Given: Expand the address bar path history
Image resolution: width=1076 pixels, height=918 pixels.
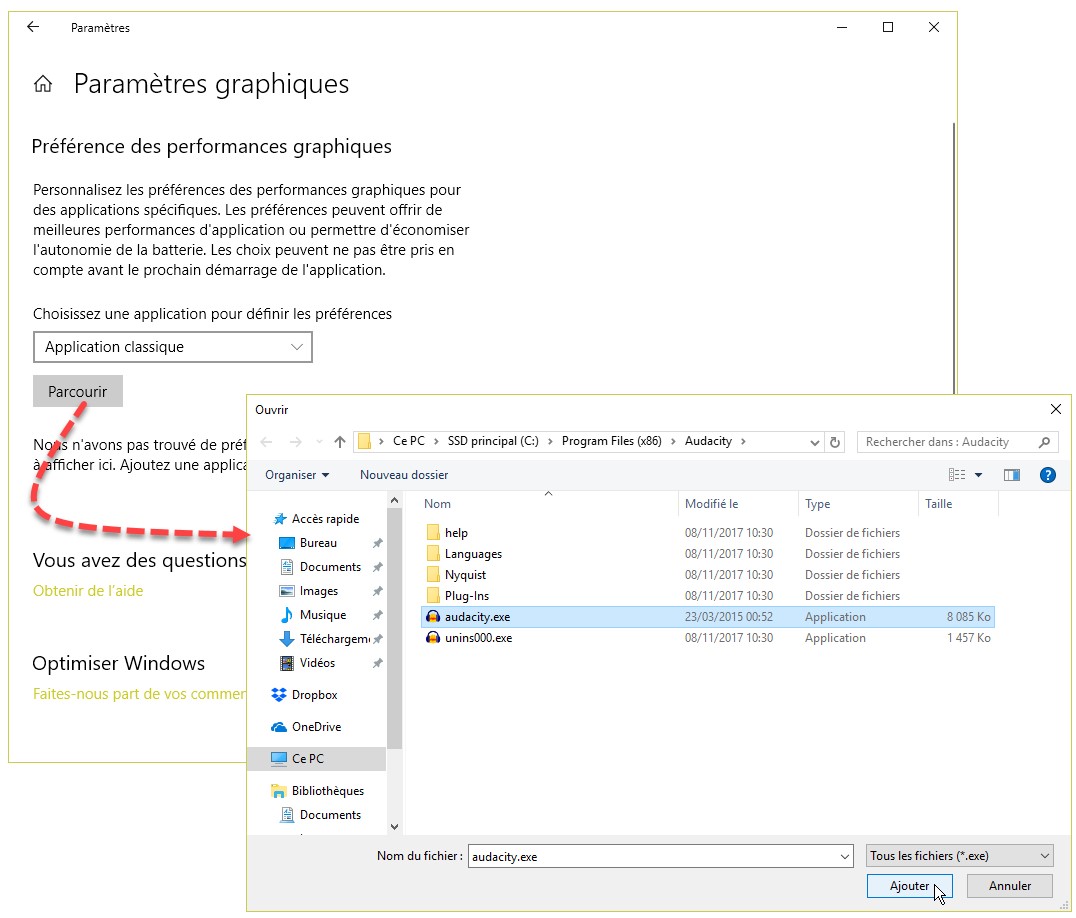Looking at the screenshot, I should coord(815,443).
